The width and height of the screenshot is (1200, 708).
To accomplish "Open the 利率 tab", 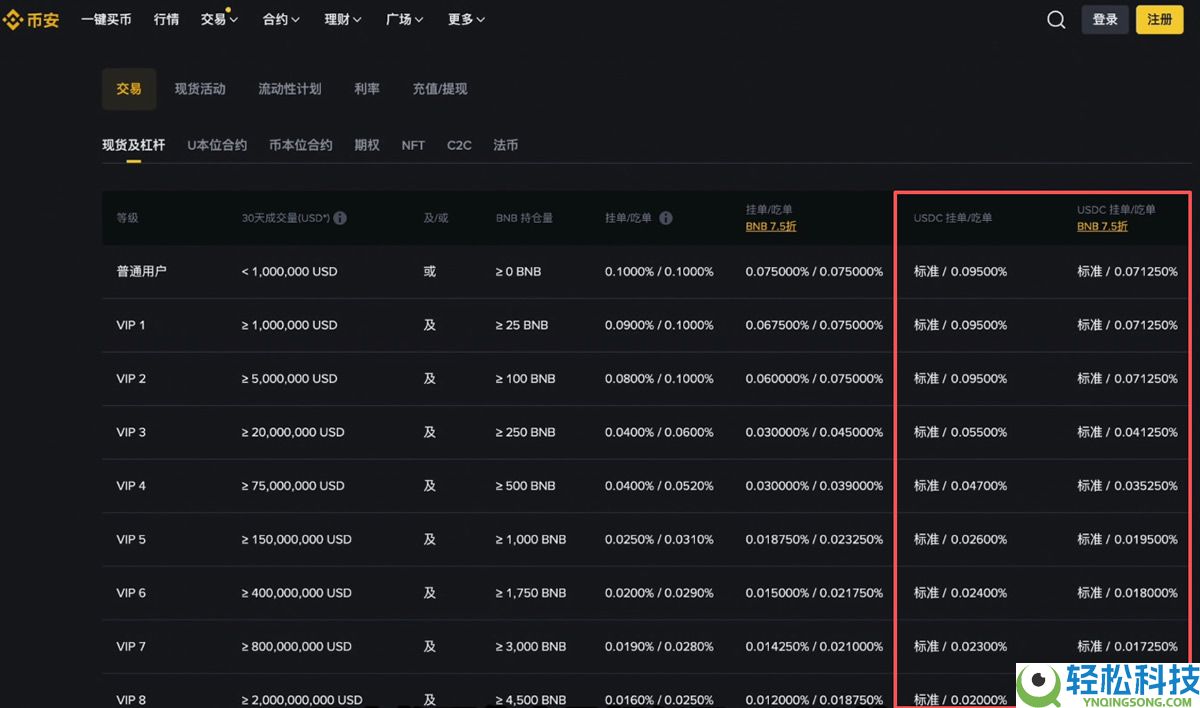I will (367, 88).
